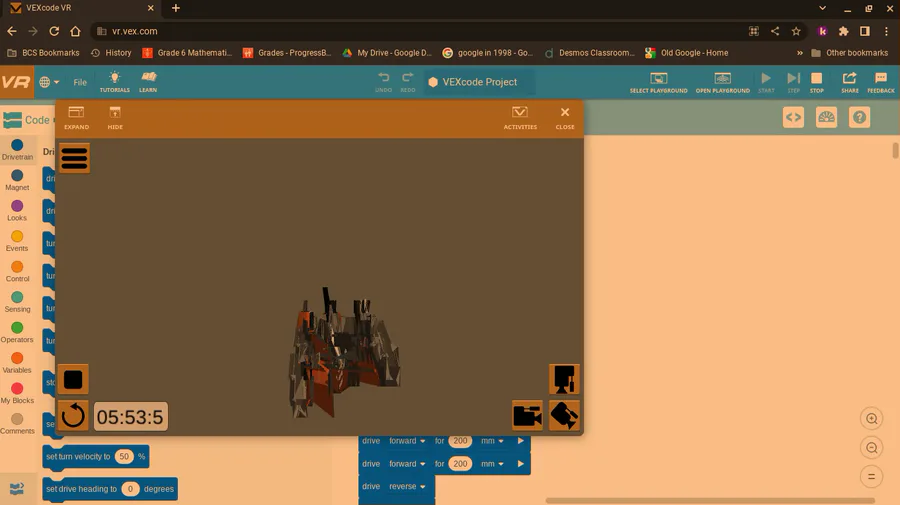The height and width of the screenshot is (505, 900).
Task: Select the Sensing block category
Action: 17,302
